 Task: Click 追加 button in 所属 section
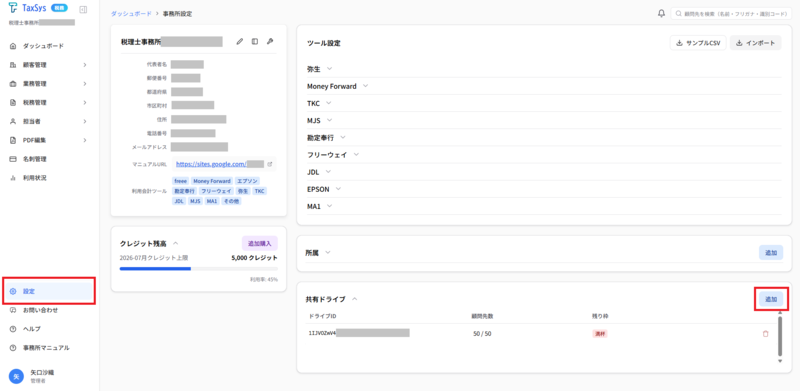point(771,253)
